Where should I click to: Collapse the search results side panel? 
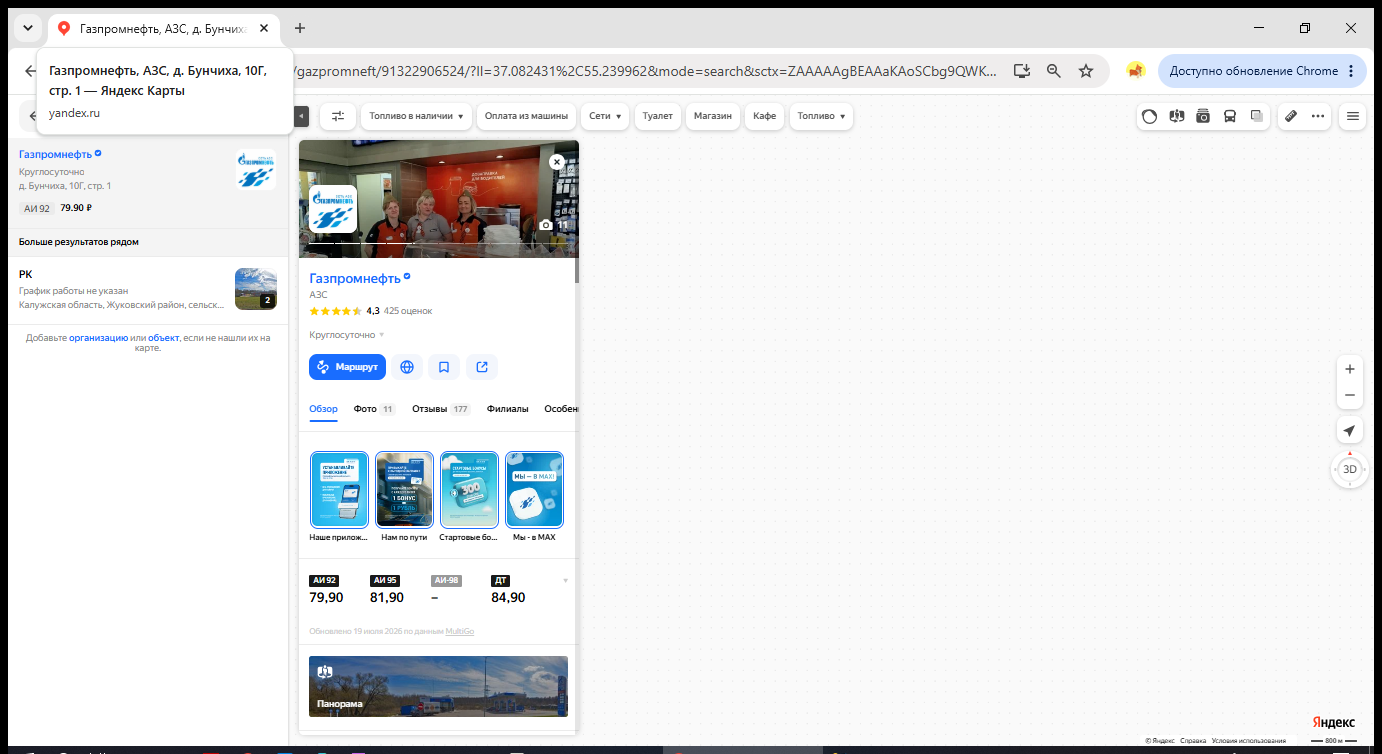302,116
